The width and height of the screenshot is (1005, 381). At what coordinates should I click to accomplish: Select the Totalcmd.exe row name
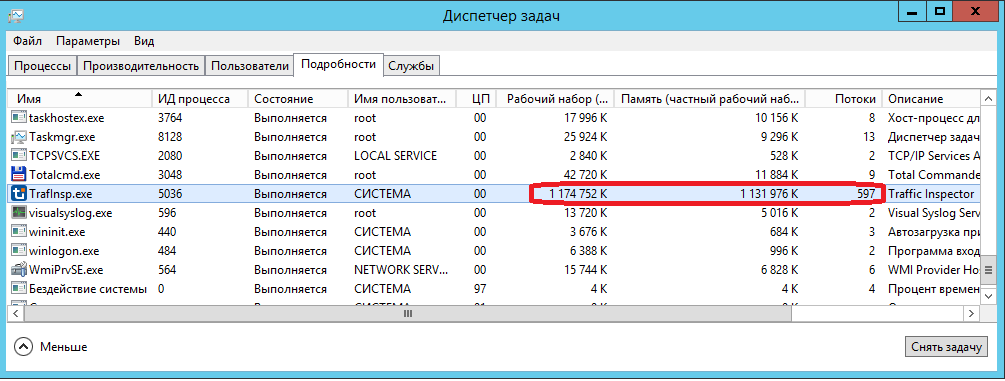[65, 174]
